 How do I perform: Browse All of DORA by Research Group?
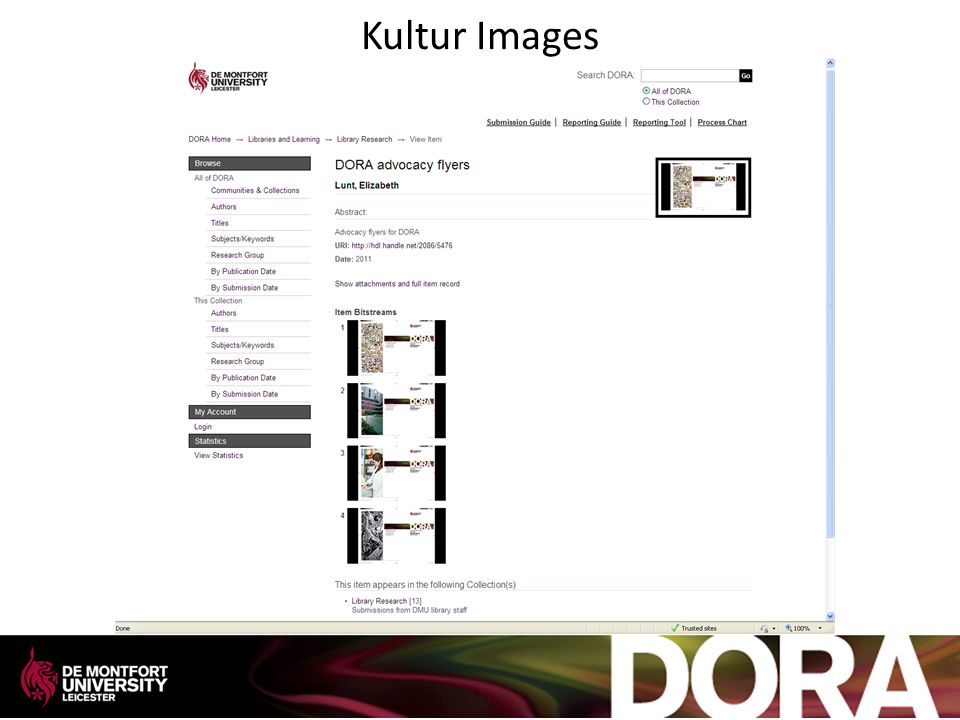238,255
